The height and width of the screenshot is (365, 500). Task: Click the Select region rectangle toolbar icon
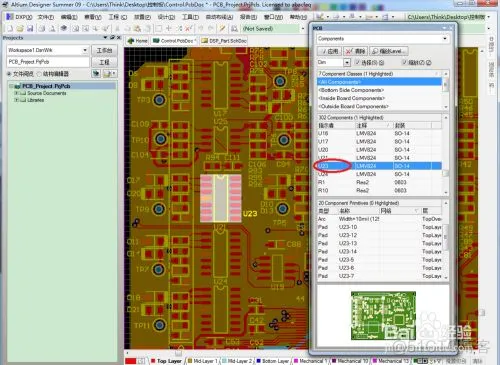159,29
